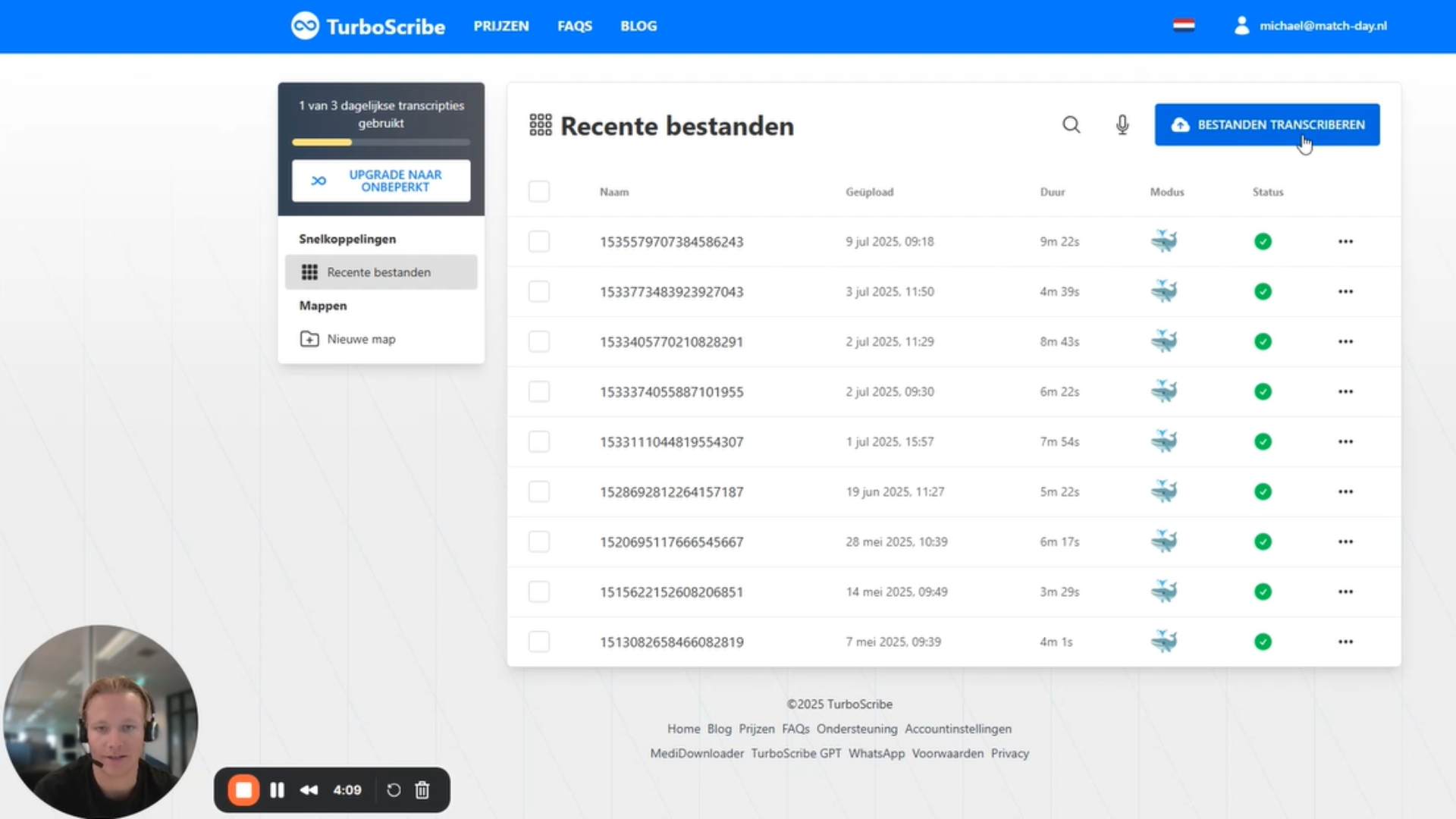Click the user account avatar icon
This screenshot has width=1456, height=819.
coord(1241,26)
